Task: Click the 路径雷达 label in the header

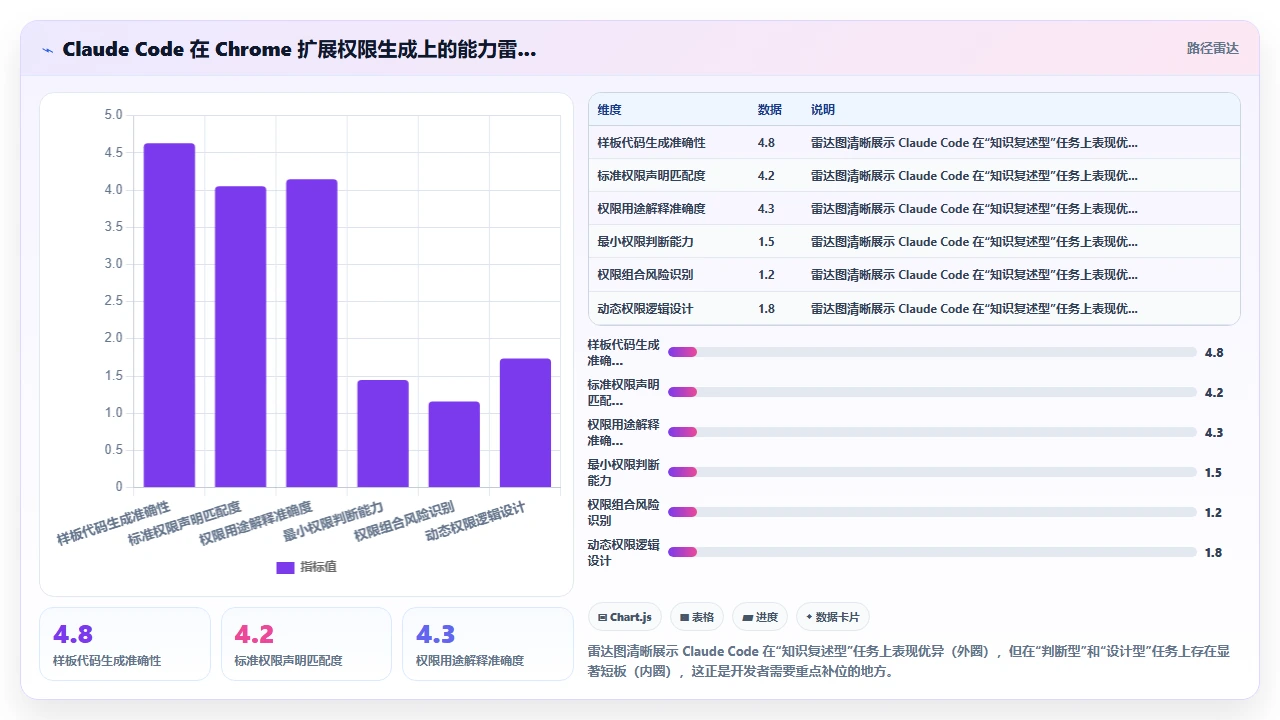Action: pos(1213,48)
